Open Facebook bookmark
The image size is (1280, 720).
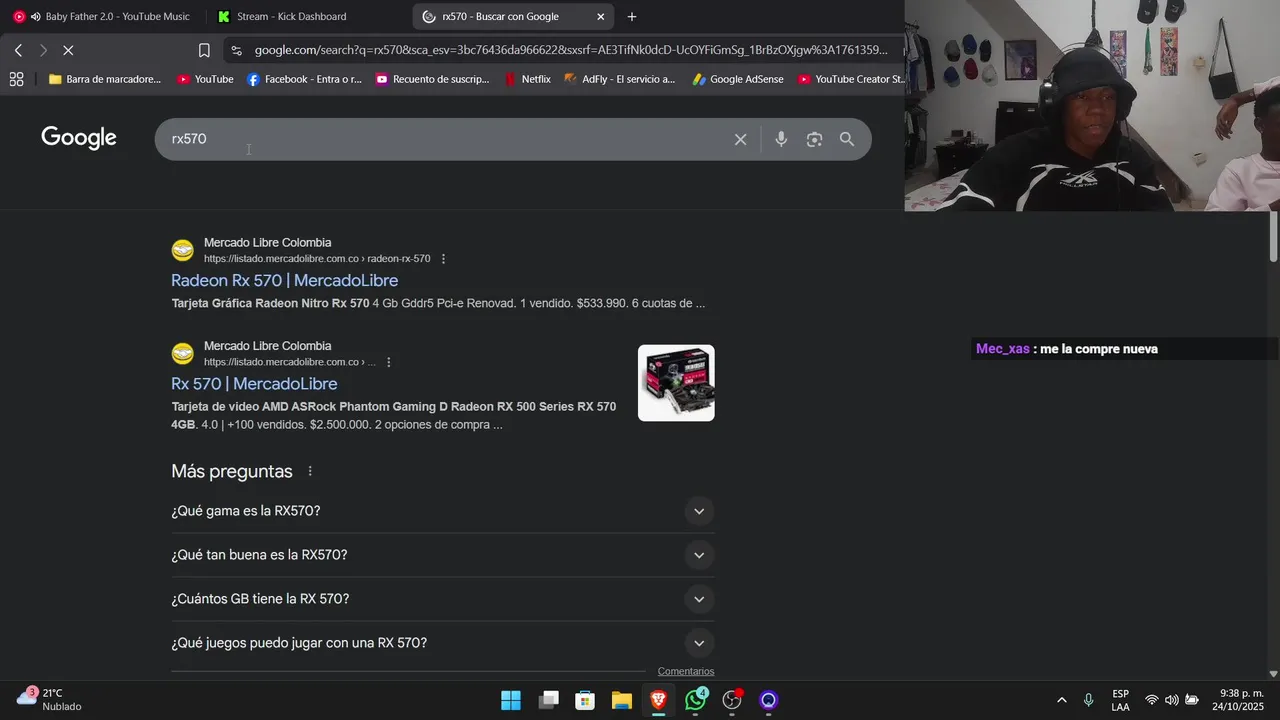(304, 79)
